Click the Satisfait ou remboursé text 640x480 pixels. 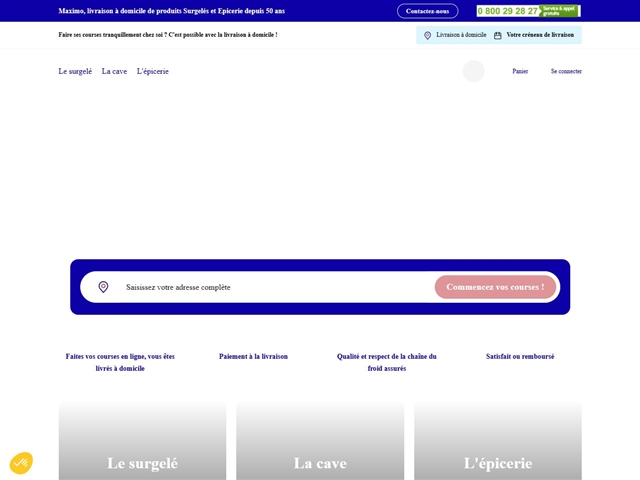tap(520, 356)
